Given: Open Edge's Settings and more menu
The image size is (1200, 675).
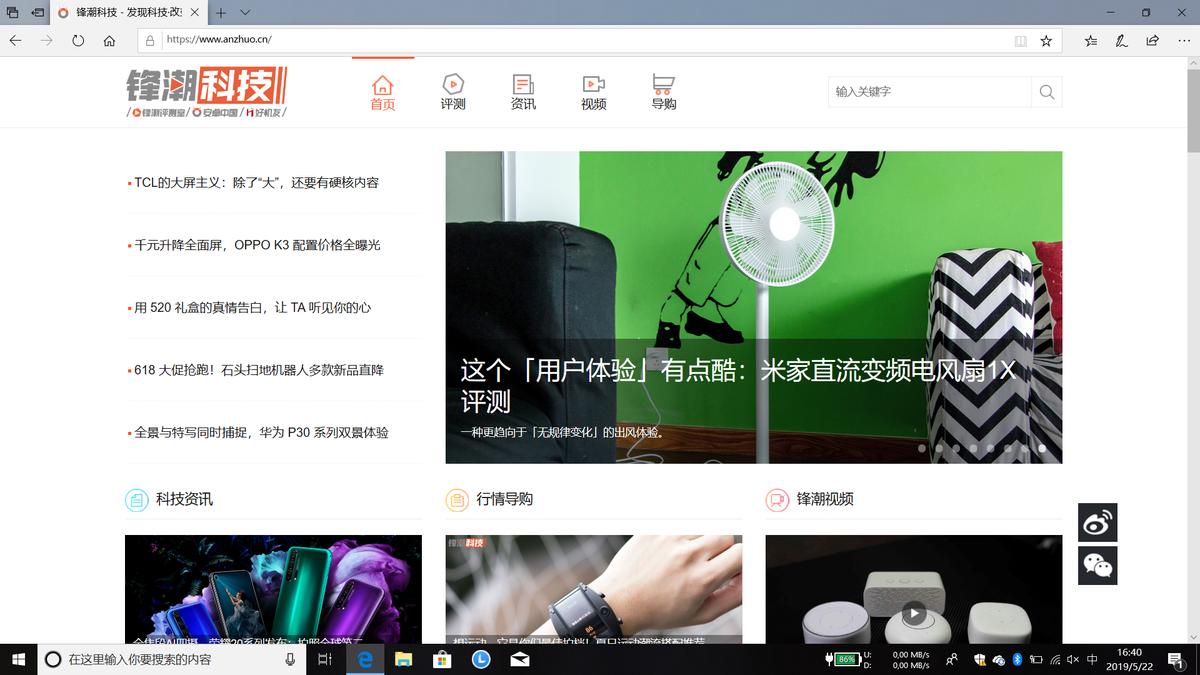Looking at the screenshot, I should point(1186,41).
